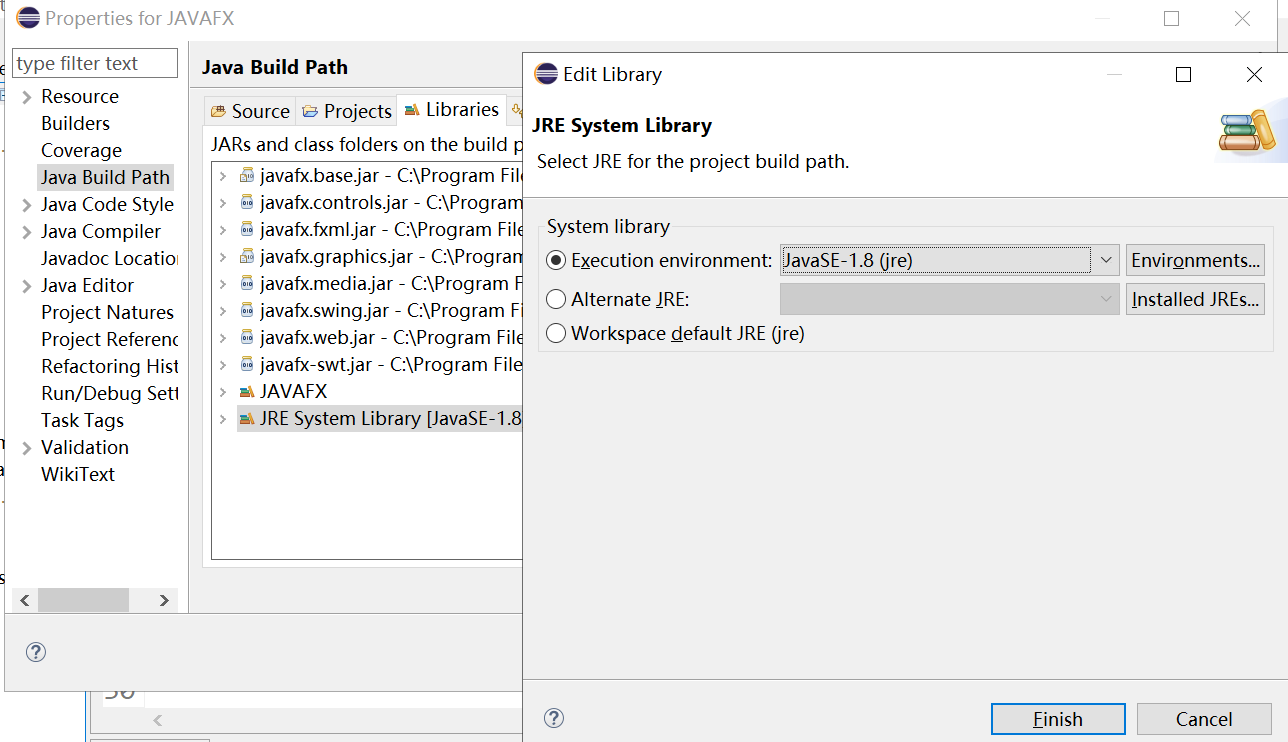Click the type filter text field
Viewport: 1288px width, 742px height.
tap(94, 62)
